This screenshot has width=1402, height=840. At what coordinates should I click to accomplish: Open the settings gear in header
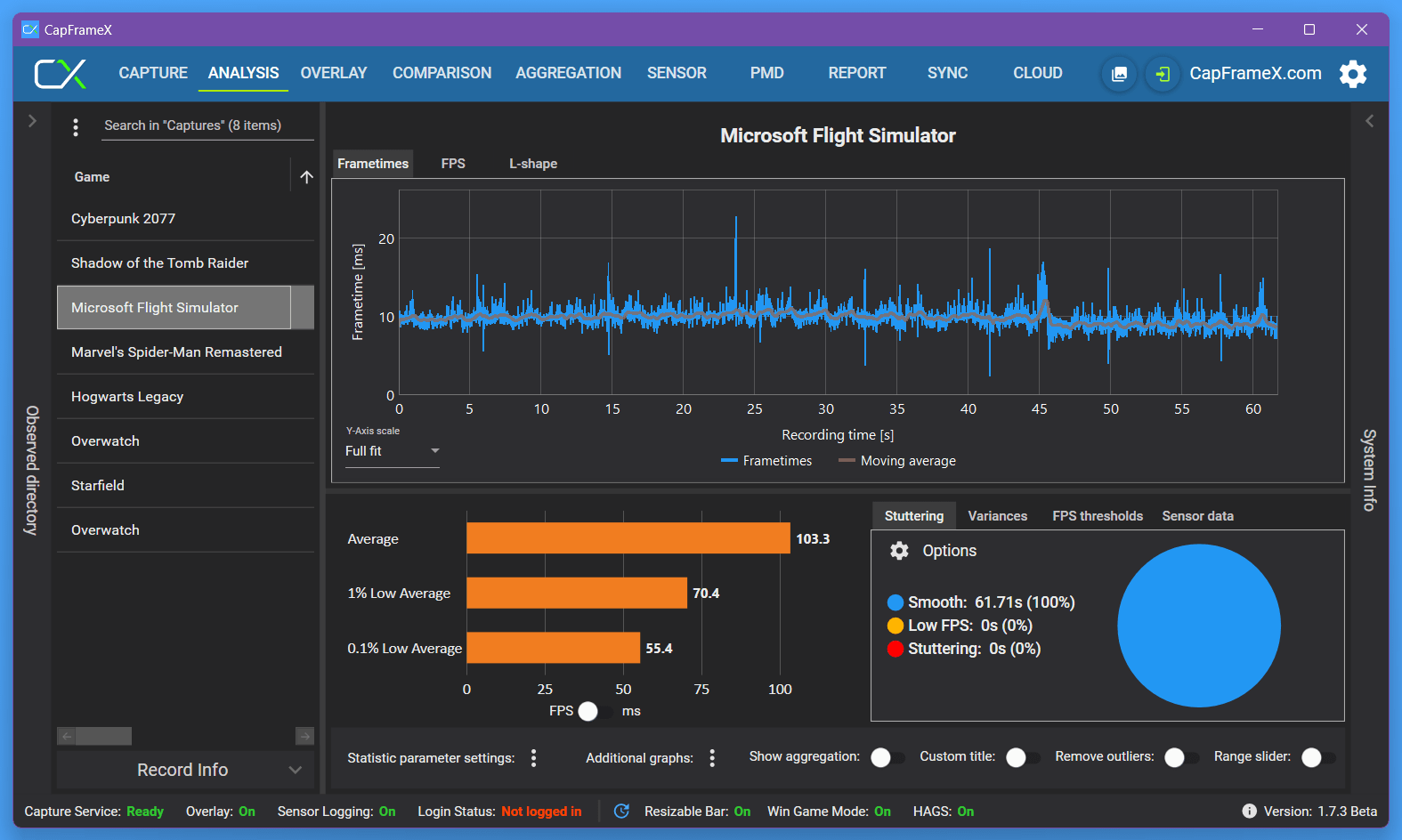click(x=1353, y=74)
